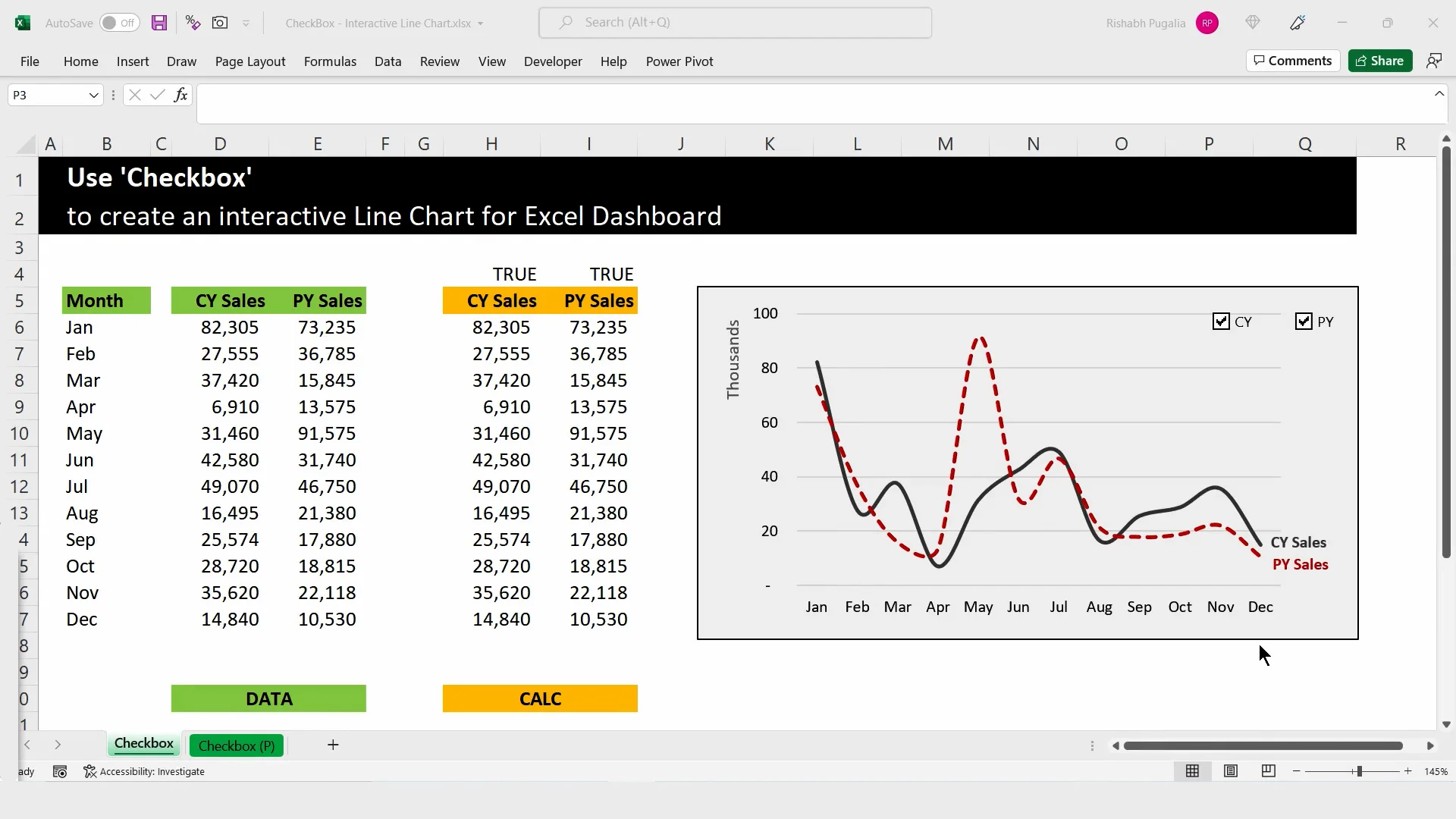Select the Percent Style quick access icon

[x=192, y=23]
